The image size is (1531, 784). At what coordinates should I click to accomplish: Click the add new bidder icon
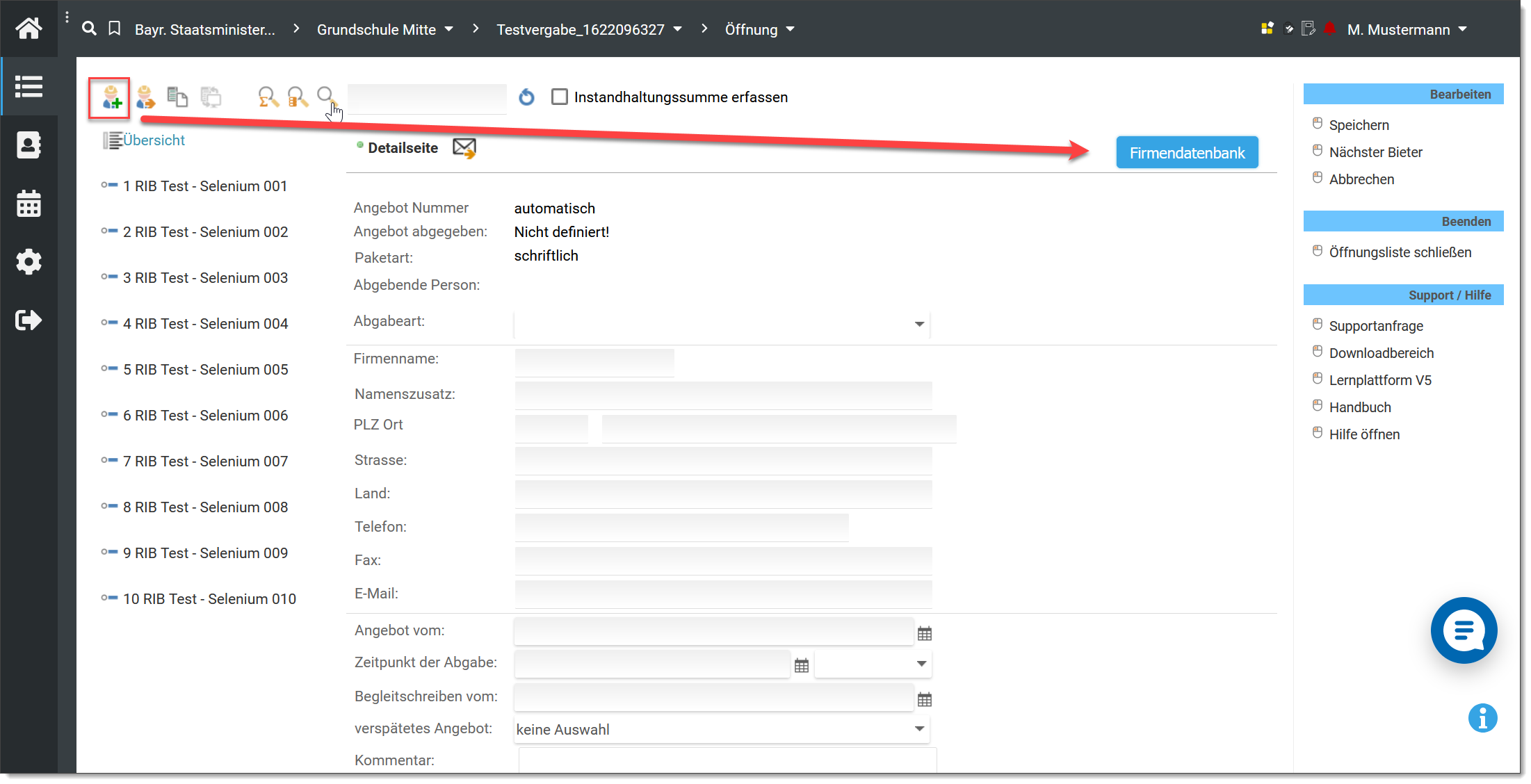[x=111, y=97]
